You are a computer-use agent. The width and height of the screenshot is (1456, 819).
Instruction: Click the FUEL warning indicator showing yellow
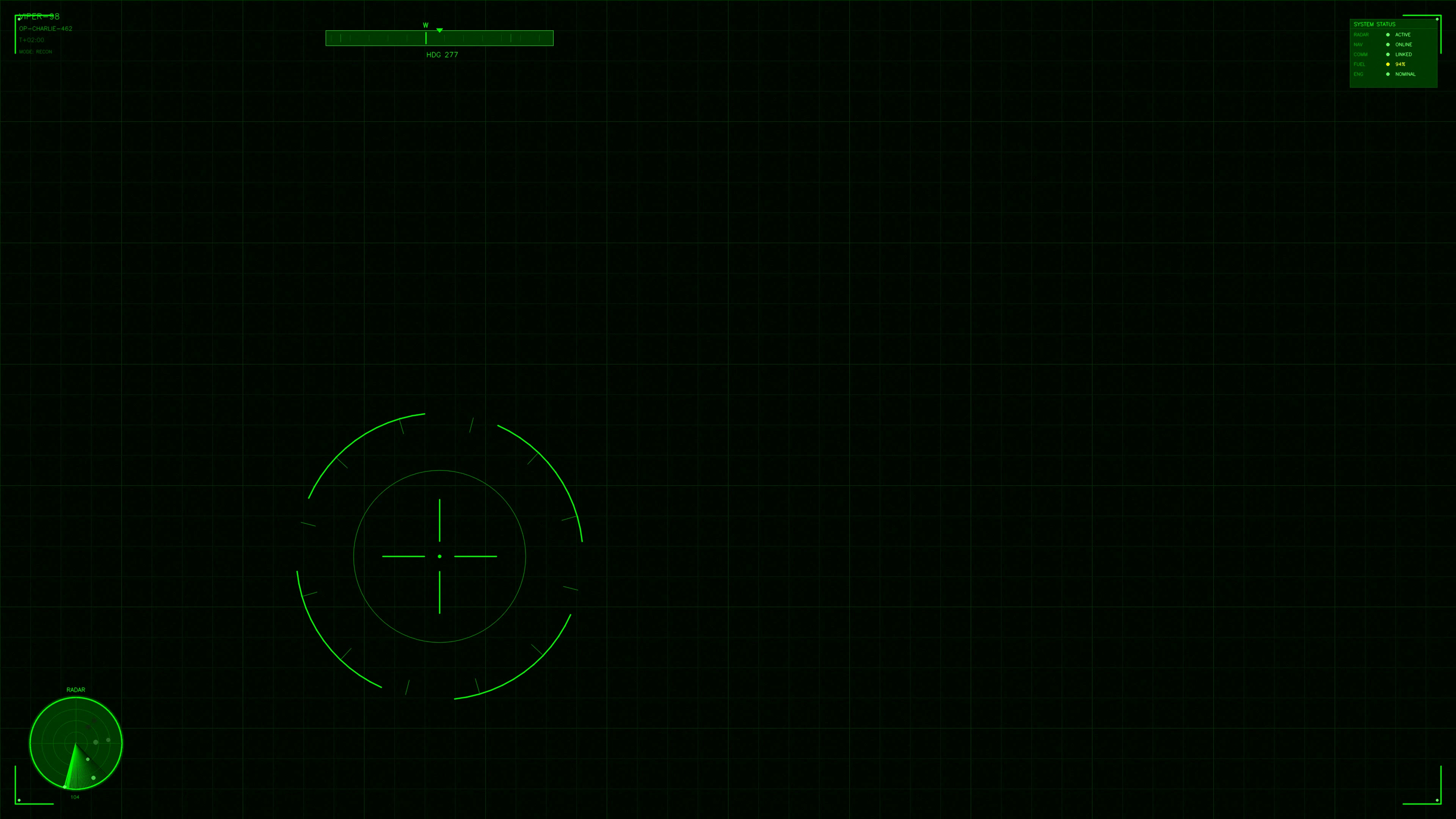tap(1388, 64)
